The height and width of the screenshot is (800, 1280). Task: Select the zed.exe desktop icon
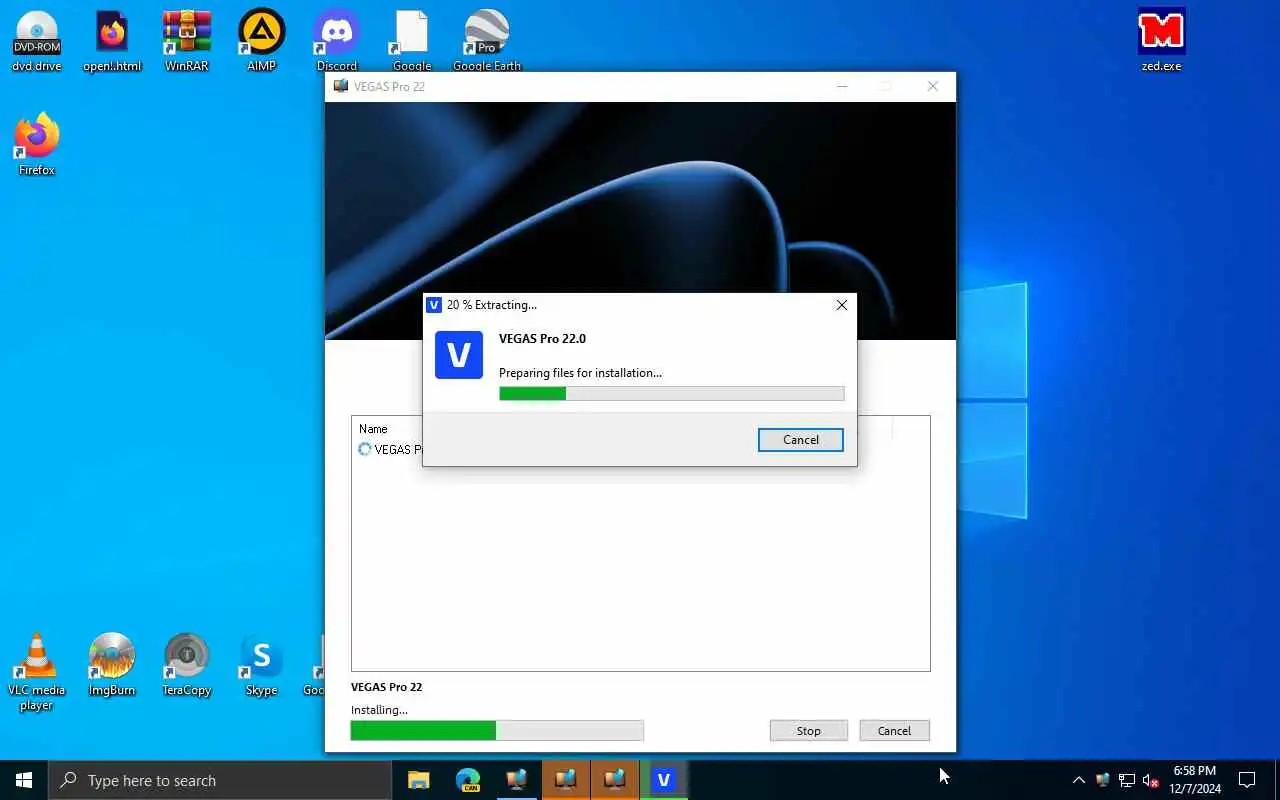[1161, 40]
